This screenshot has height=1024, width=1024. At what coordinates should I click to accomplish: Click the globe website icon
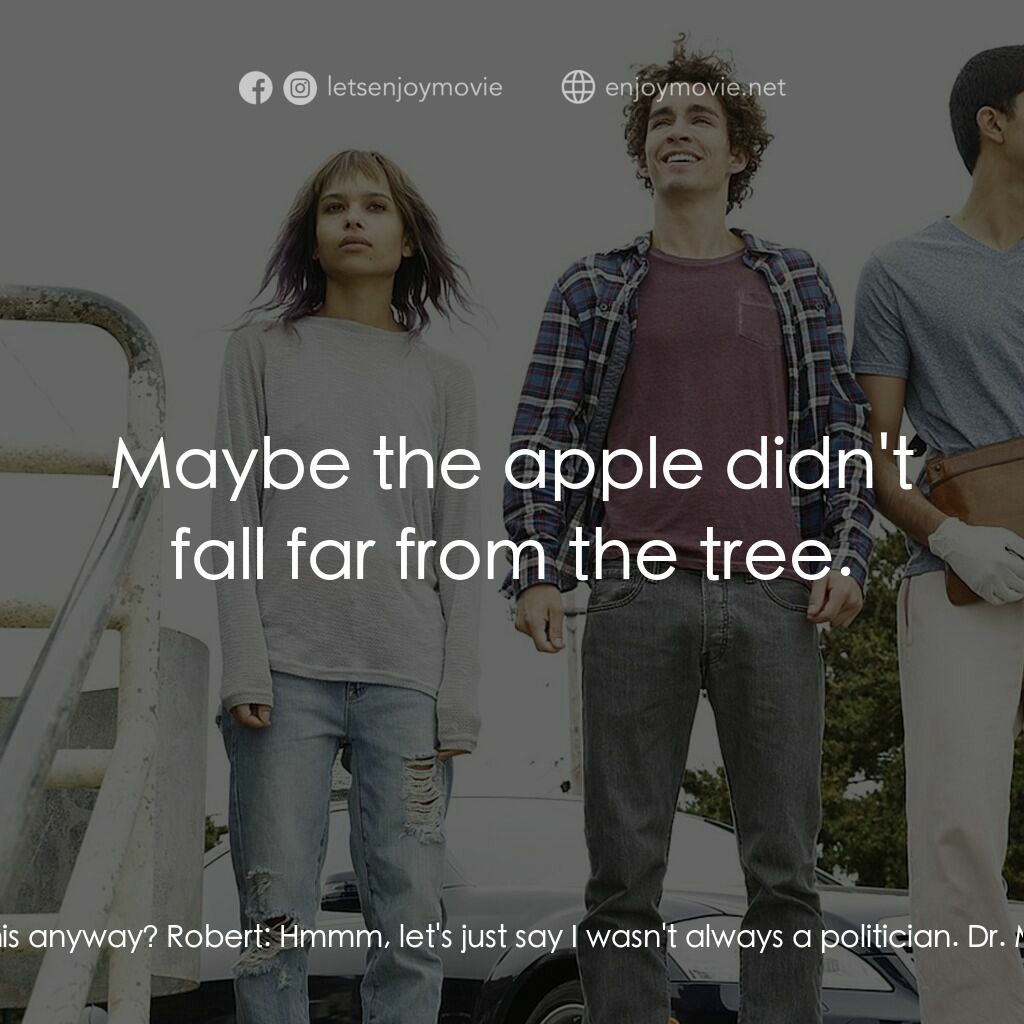pyautogui.click(x=578, y=87)
